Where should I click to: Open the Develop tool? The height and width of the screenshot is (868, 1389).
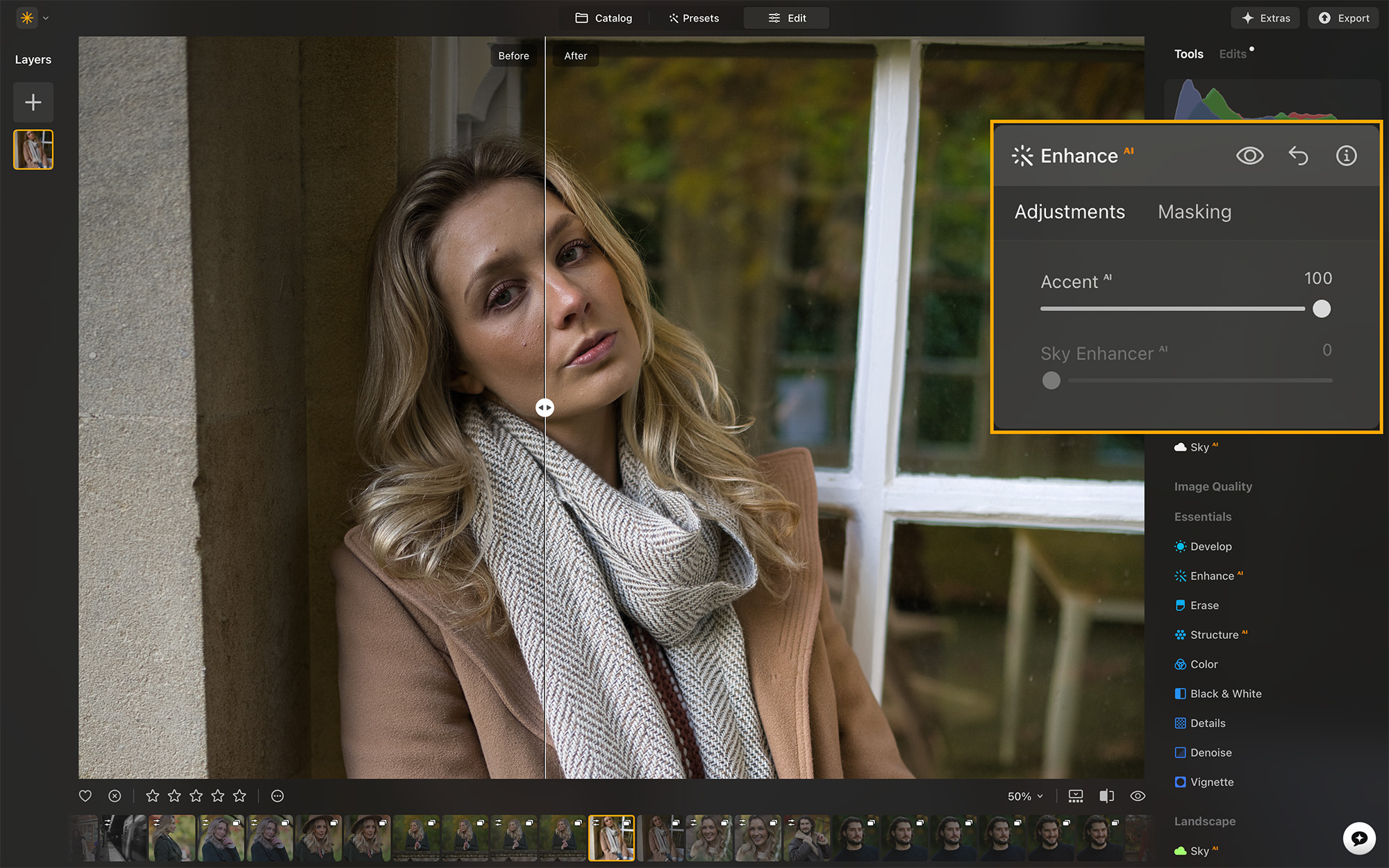coord(1203,546)
